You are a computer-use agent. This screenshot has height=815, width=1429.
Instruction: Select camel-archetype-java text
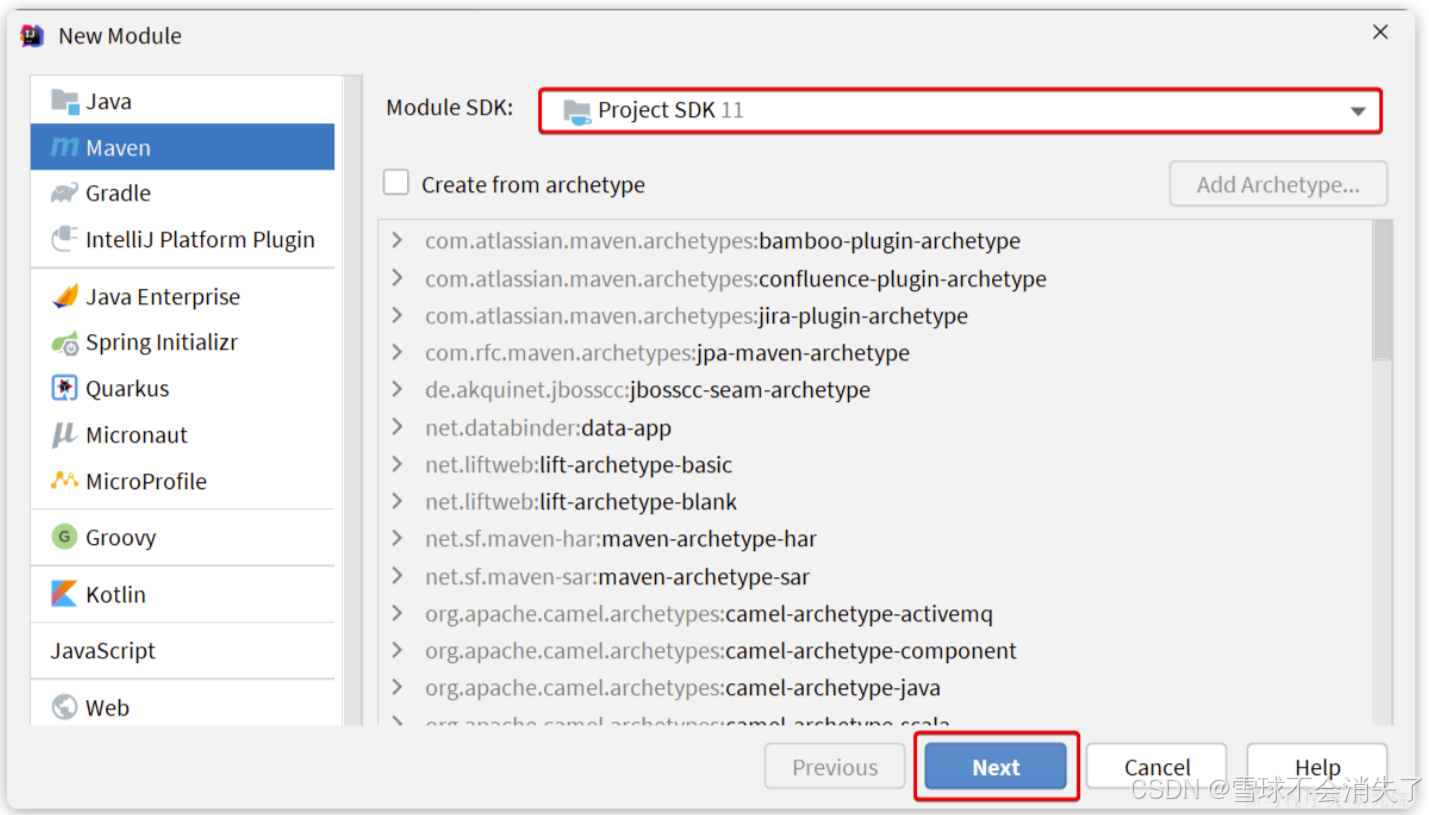point(833,688)
